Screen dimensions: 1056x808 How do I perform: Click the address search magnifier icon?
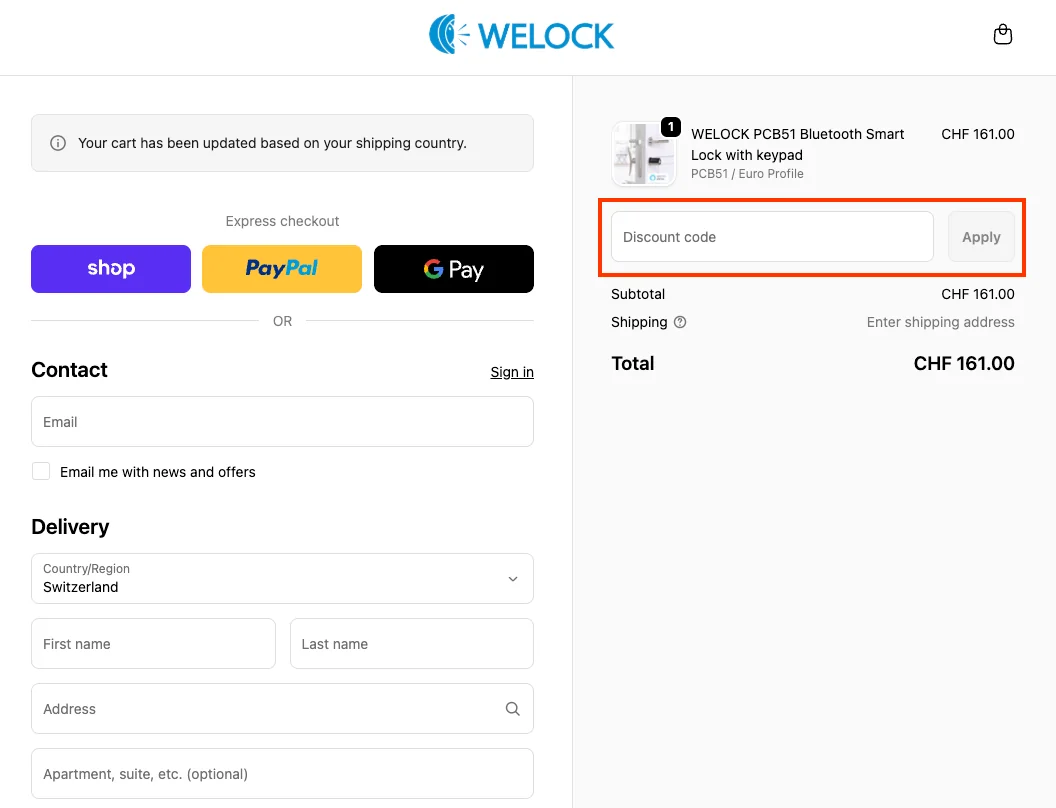click(512, 708)
